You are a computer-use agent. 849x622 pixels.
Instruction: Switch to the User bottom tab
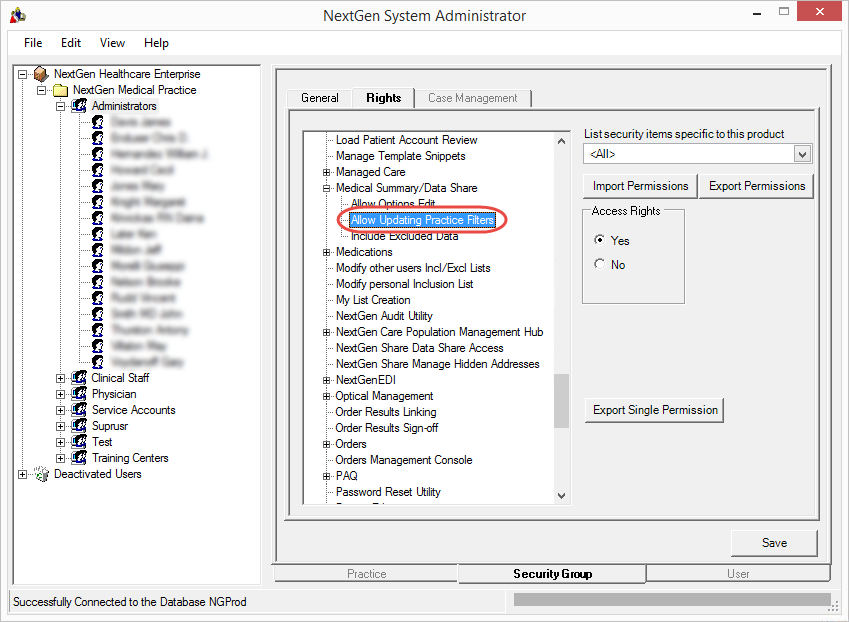(738, 574)
